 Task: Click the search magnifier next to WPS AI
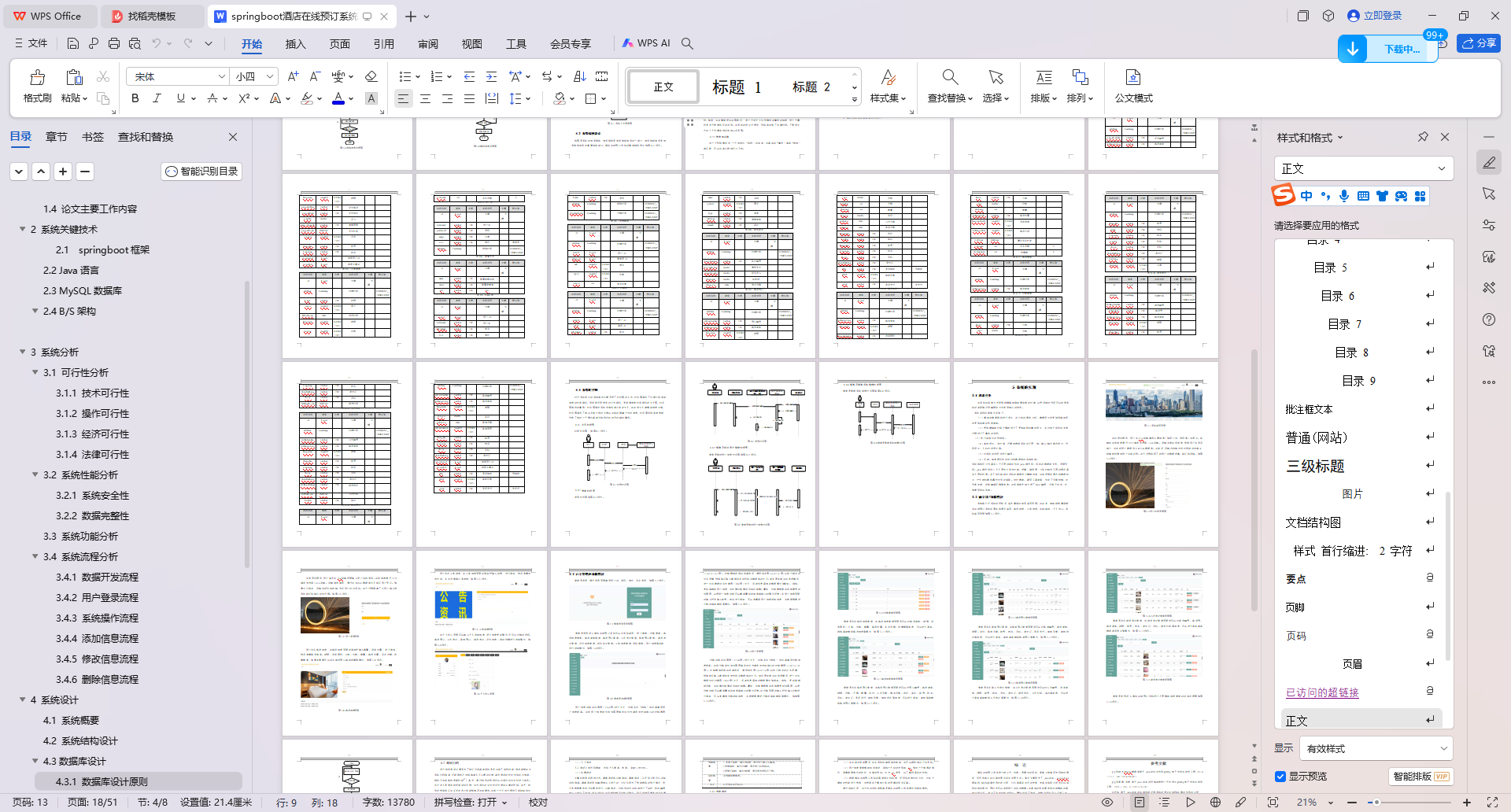click(687, 43)
